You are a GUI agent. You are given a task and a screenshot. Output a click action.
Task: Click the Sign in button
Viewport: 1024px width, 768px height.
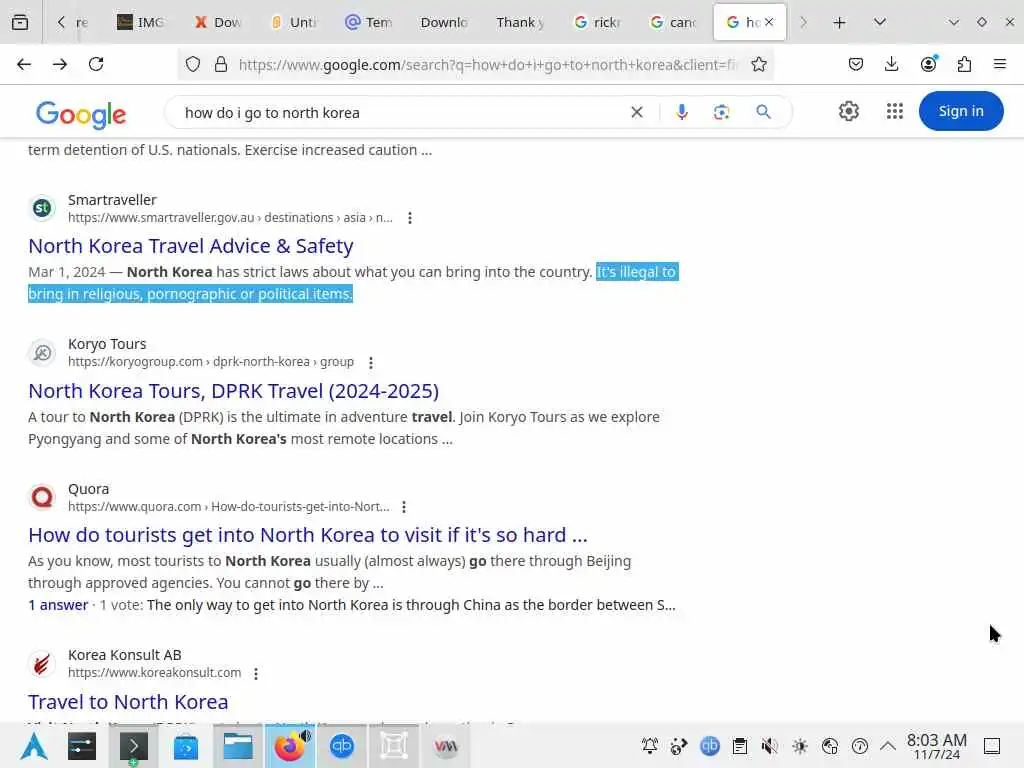961,111
